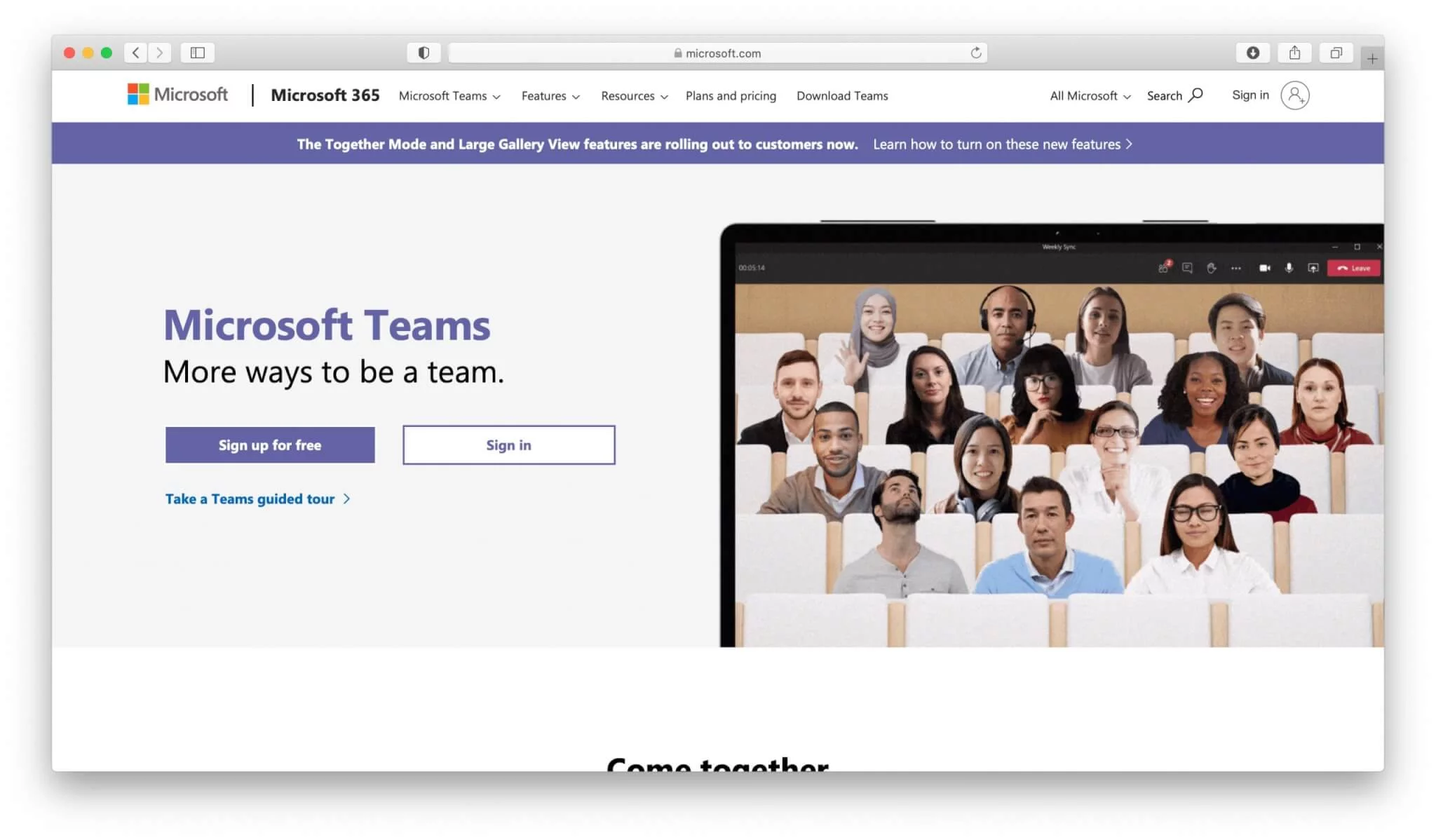Screen dimensions: 1436x840
Task: Open the chat panel in the Teams meeting
Action: tap(1187, 268)
